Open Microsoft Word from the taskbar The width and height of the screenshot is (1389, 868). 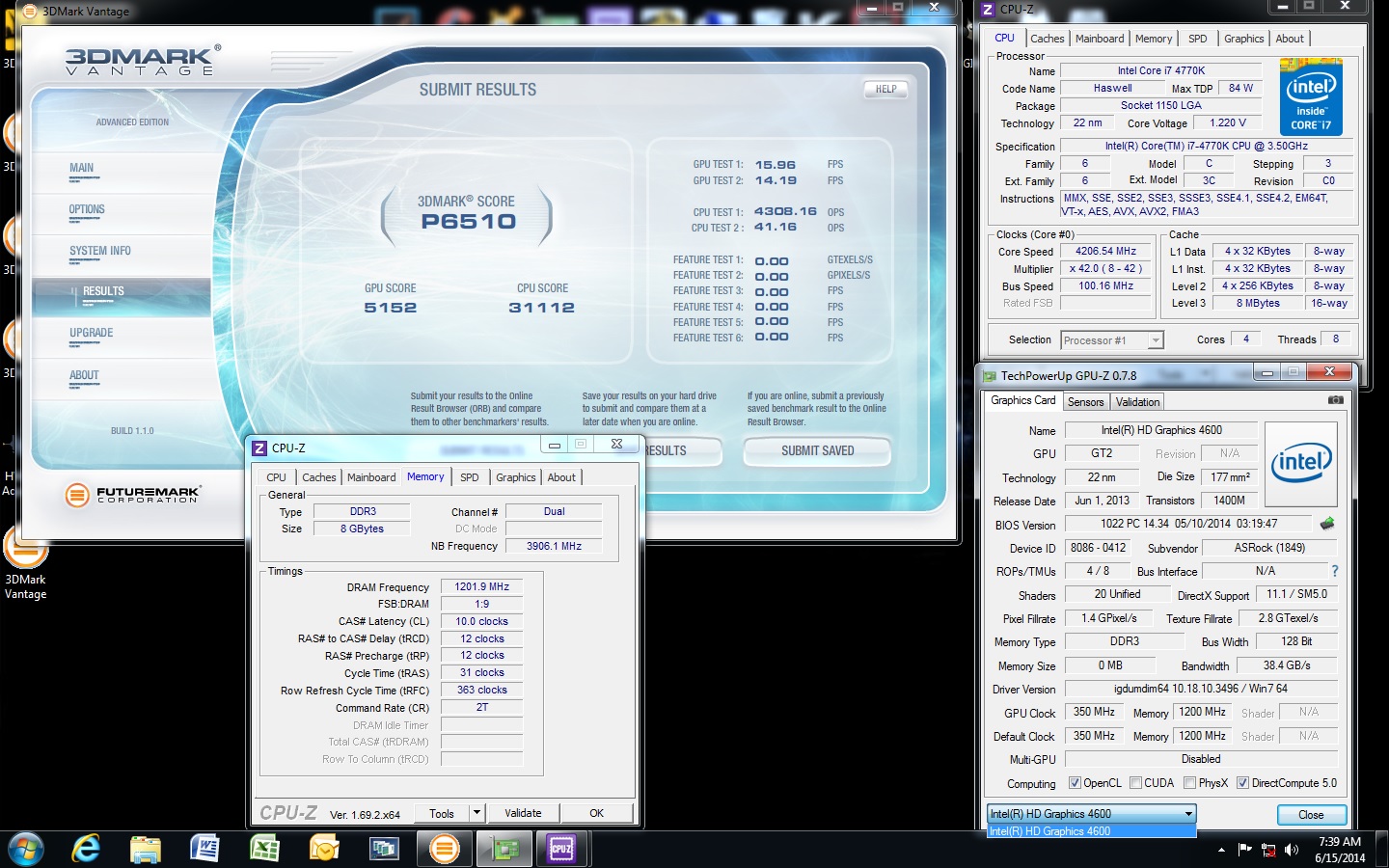[204, 849]
